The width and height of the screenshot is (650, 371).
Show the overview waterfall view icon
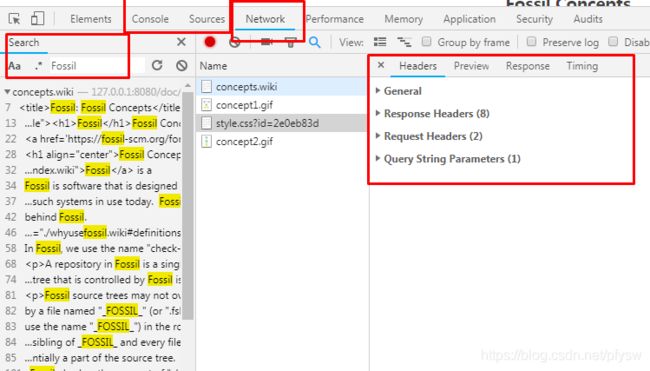click(404, 42)
